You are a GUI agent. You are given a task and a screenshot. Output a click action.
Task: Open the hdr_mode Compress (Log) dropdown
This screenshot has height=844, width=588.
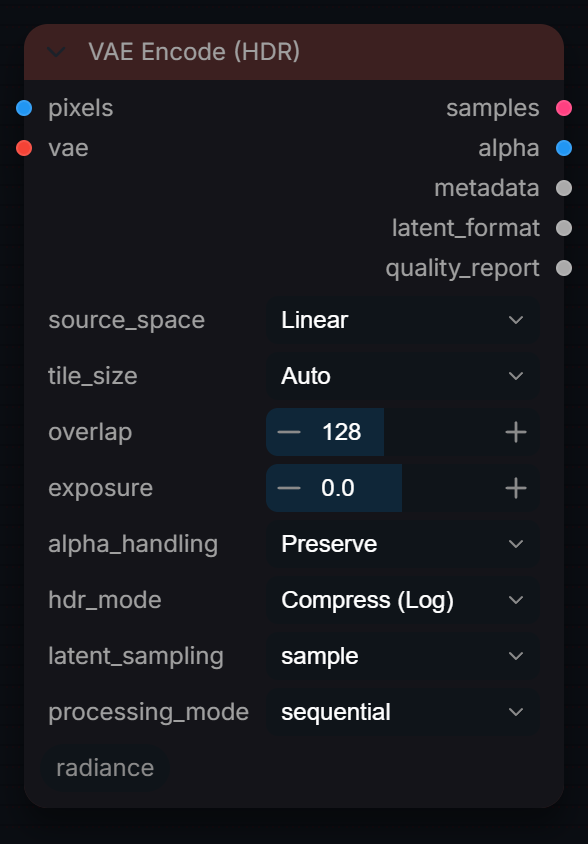pos(403,600)
